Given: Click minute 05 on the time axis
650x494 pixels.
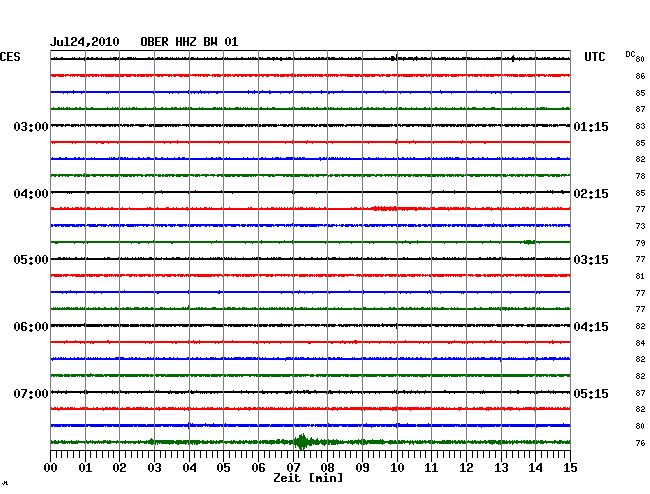Looking at the screenshot, I should (x=223, y=467).
